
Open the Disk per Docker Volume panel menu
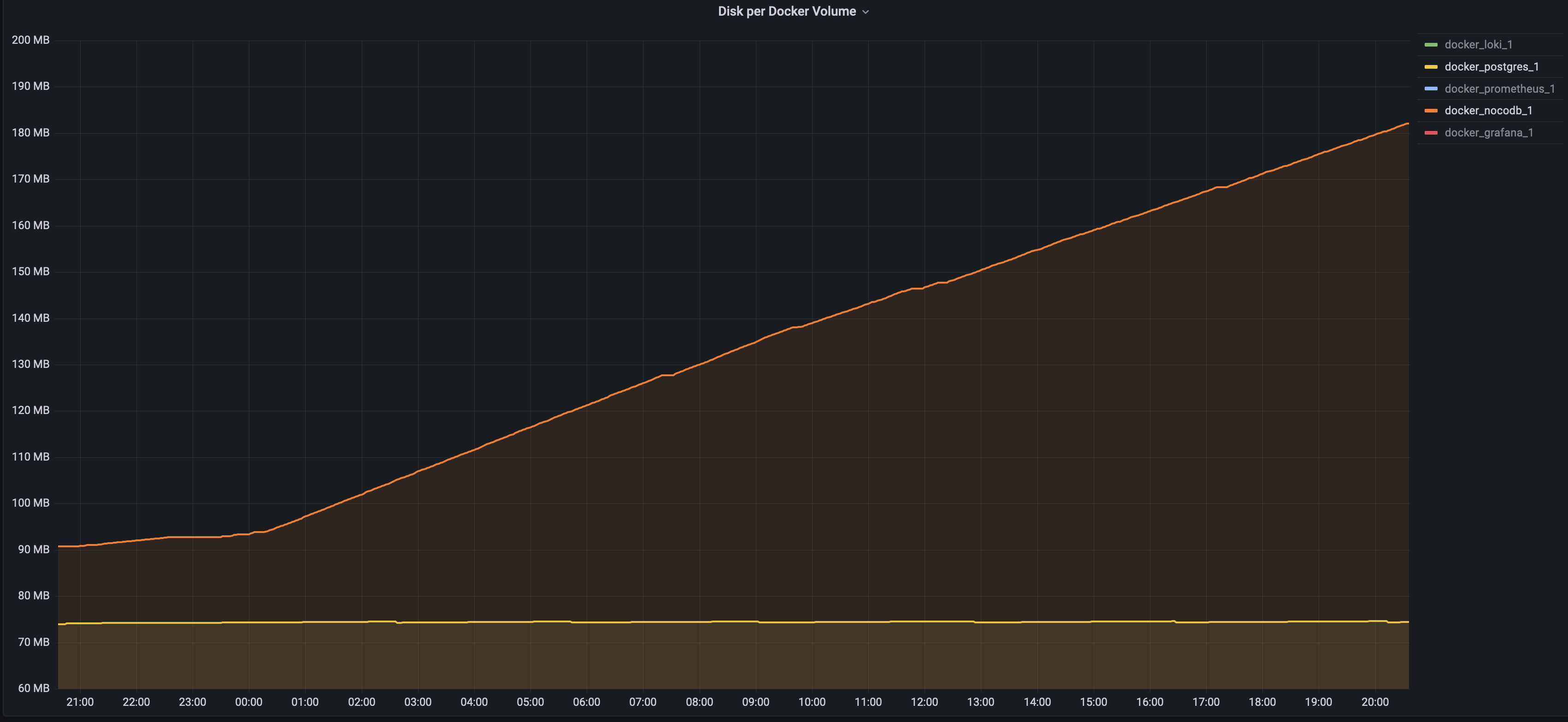click(786, 12)
